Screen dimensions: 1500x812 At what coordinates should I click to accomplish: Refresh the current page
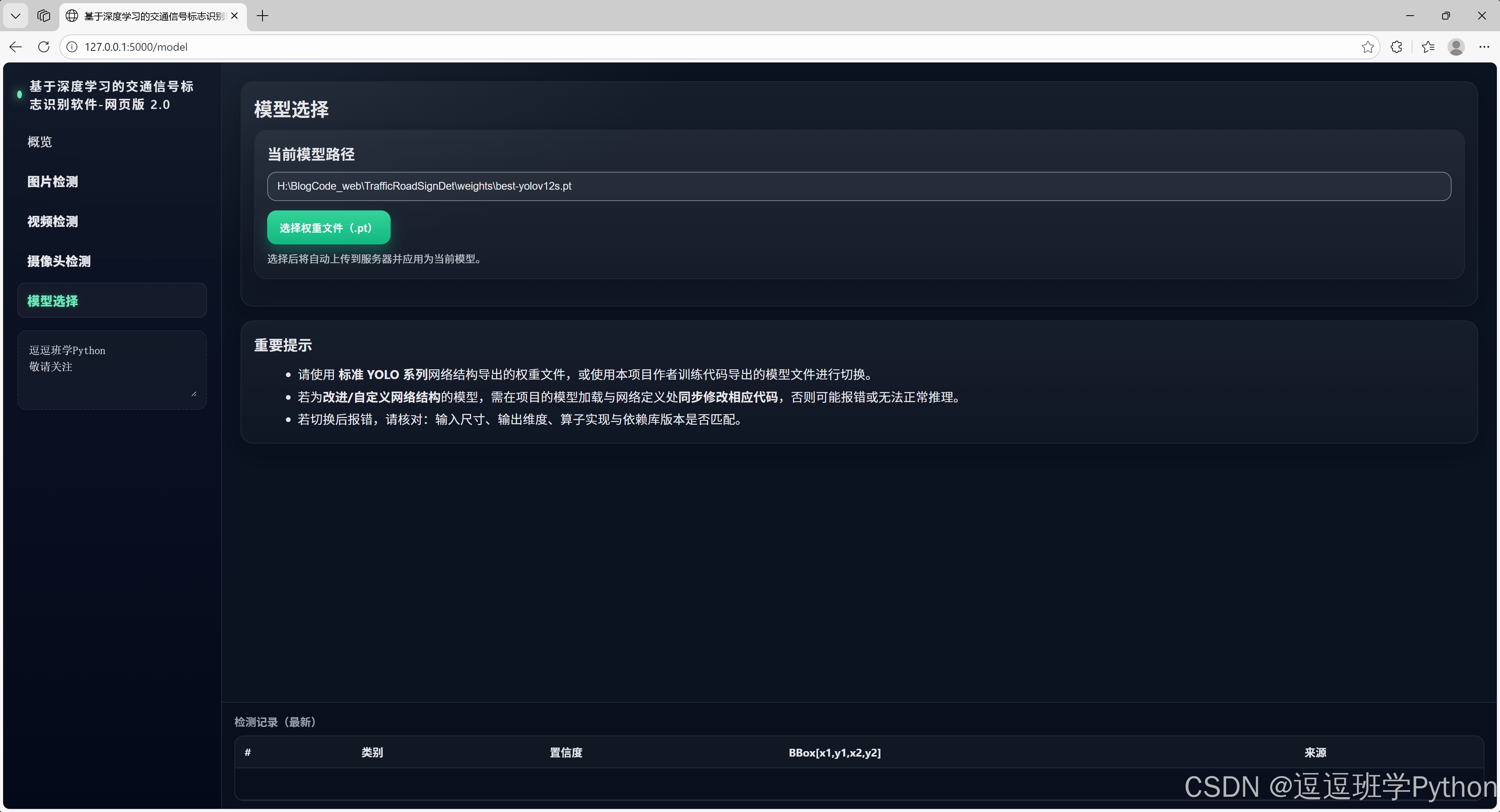pyautogui.click(x=44, y=47)
